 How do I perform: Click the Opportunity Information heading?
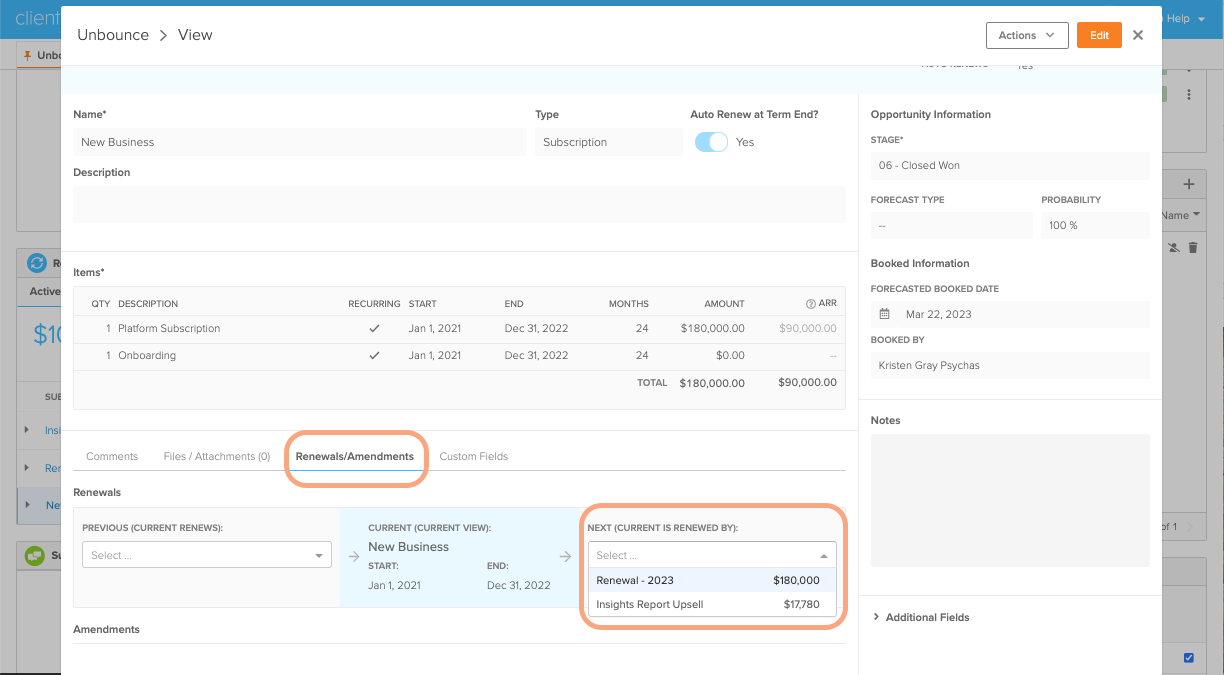click(931, 114)
